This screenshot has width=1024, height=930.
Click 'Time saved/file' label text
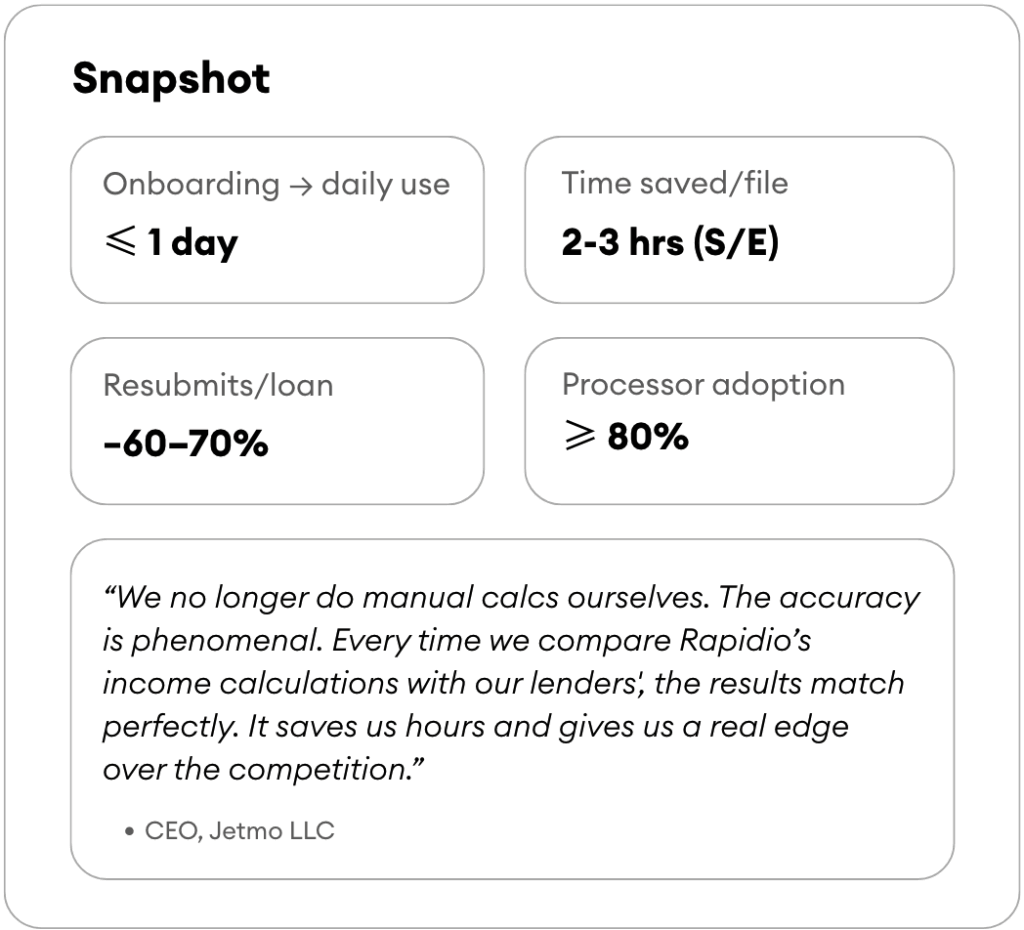[x=675, y=183]
